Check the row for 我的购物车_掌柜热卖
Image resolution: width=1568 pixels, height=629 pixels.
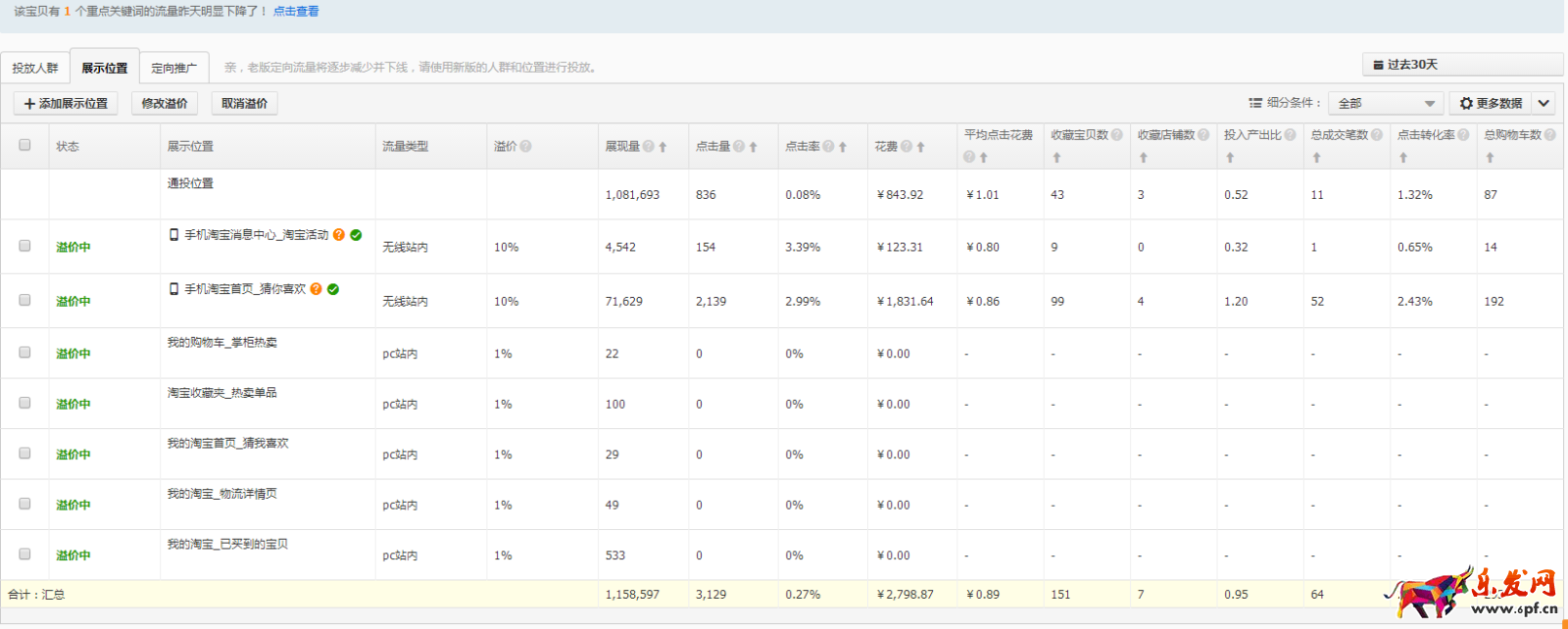[24, 353]
